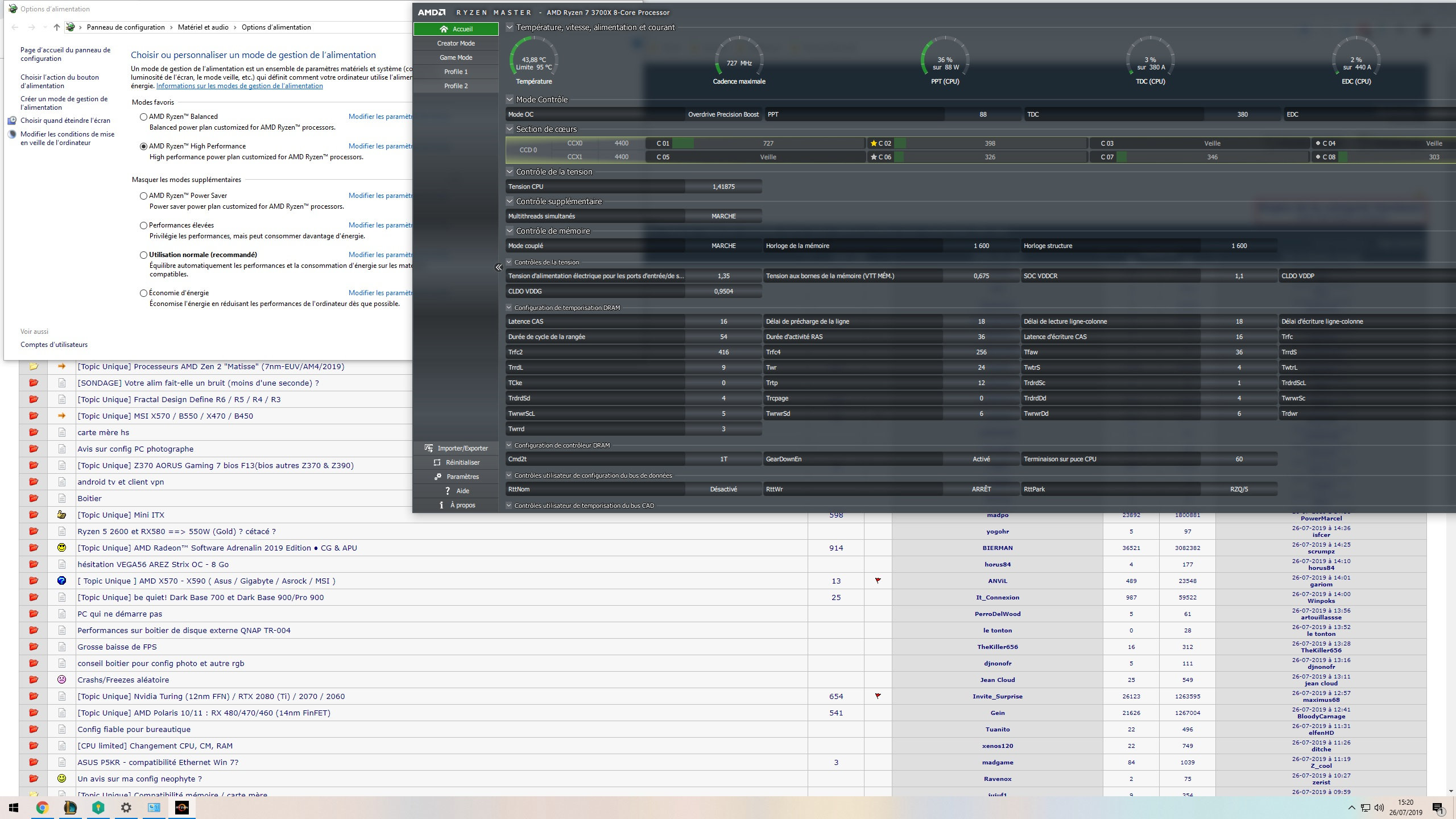1456x819 pixels.
Task: Click the star icon next to core C 06
Action: [874, 157]
